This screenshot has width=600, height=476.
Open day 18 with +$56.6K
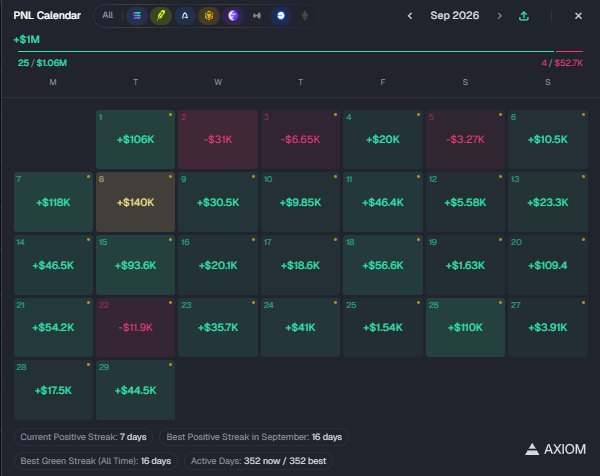[x=383, y=265]
